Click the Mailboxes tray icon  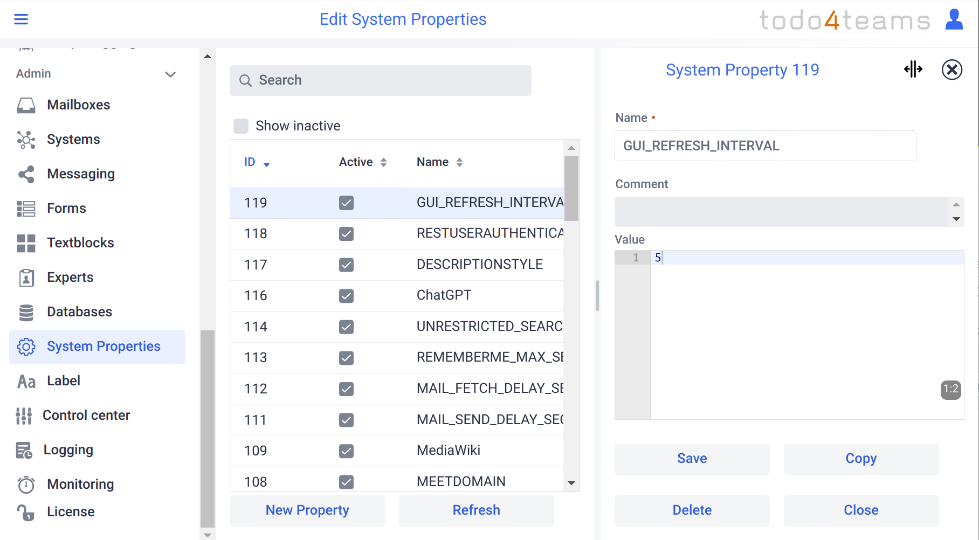click(x=26, y=105)
